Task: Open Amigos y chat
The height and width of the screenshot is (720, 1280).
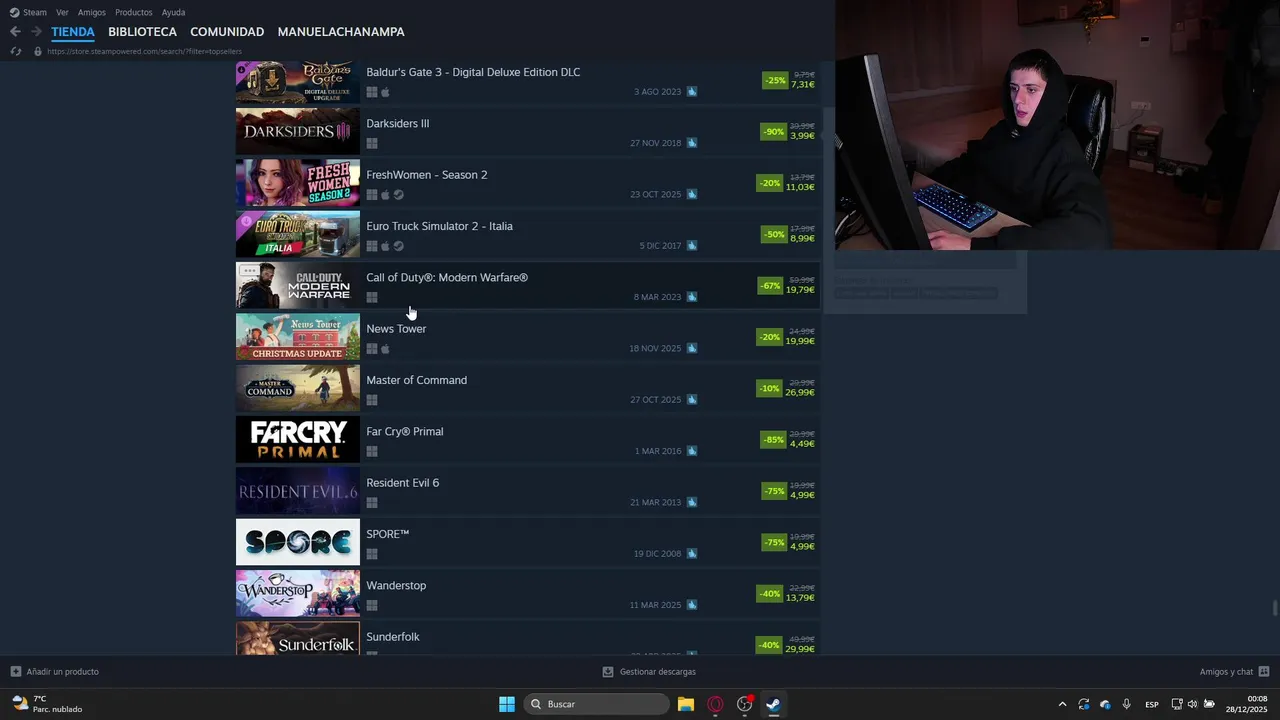Action: tap(1234, 672)
